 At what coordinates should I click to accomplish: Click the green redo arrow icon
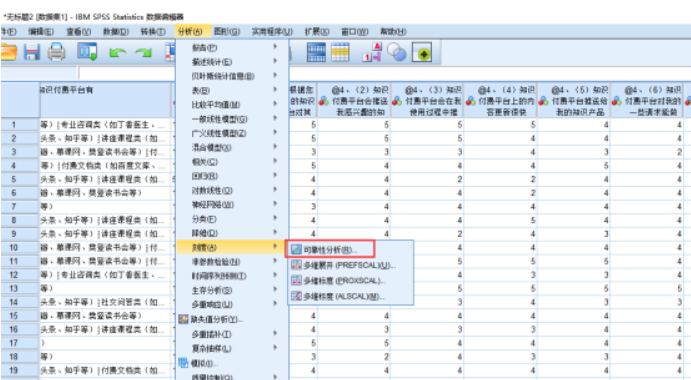click(x=143, y=53)
